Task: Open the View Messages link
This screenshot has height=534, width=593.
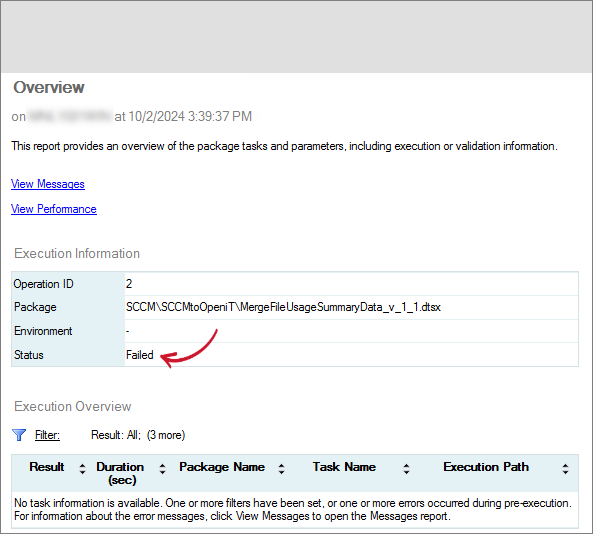Action: point(48,184)
